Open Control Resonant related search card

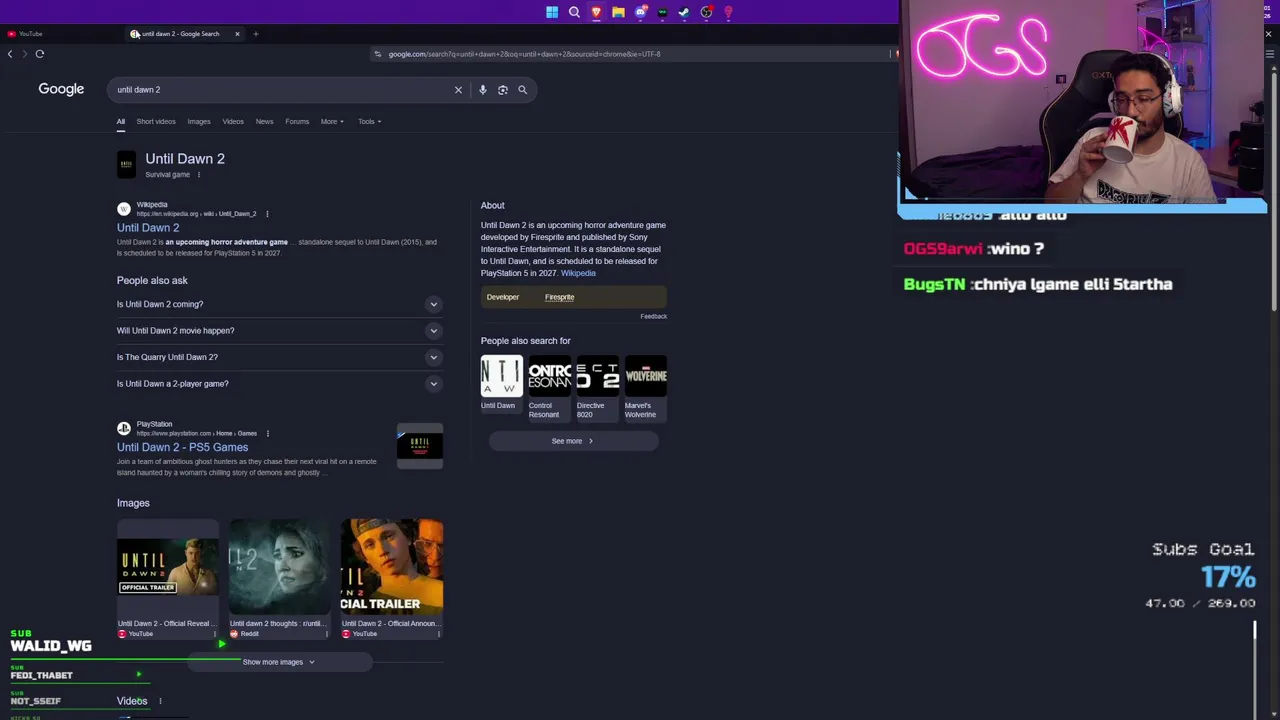(x=549, y=388)
